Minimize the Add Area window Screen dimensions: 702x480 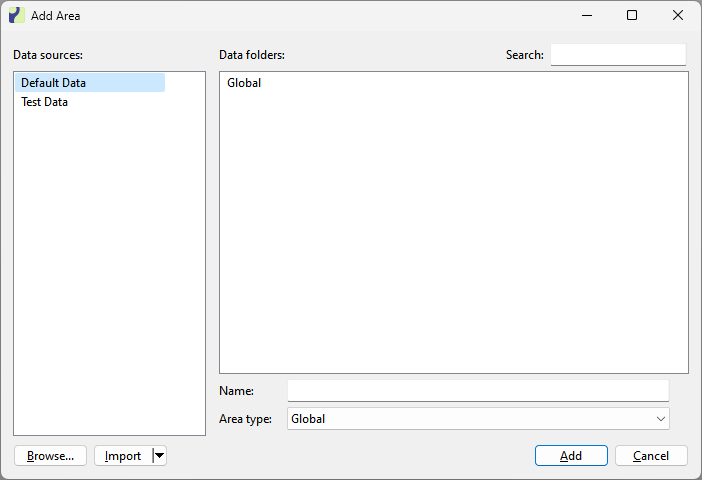pyautogui.click(x=584, y=16)
